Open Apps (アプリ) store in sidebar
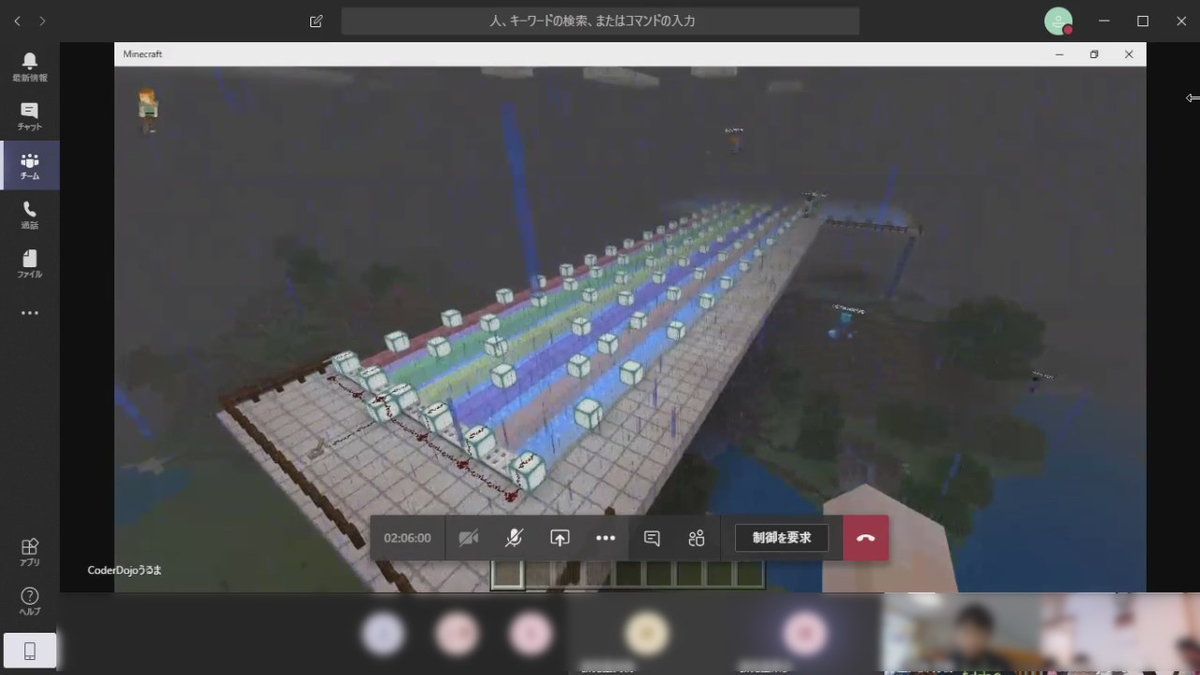This screenshot has height=675, width=1200. pos(29,552)
